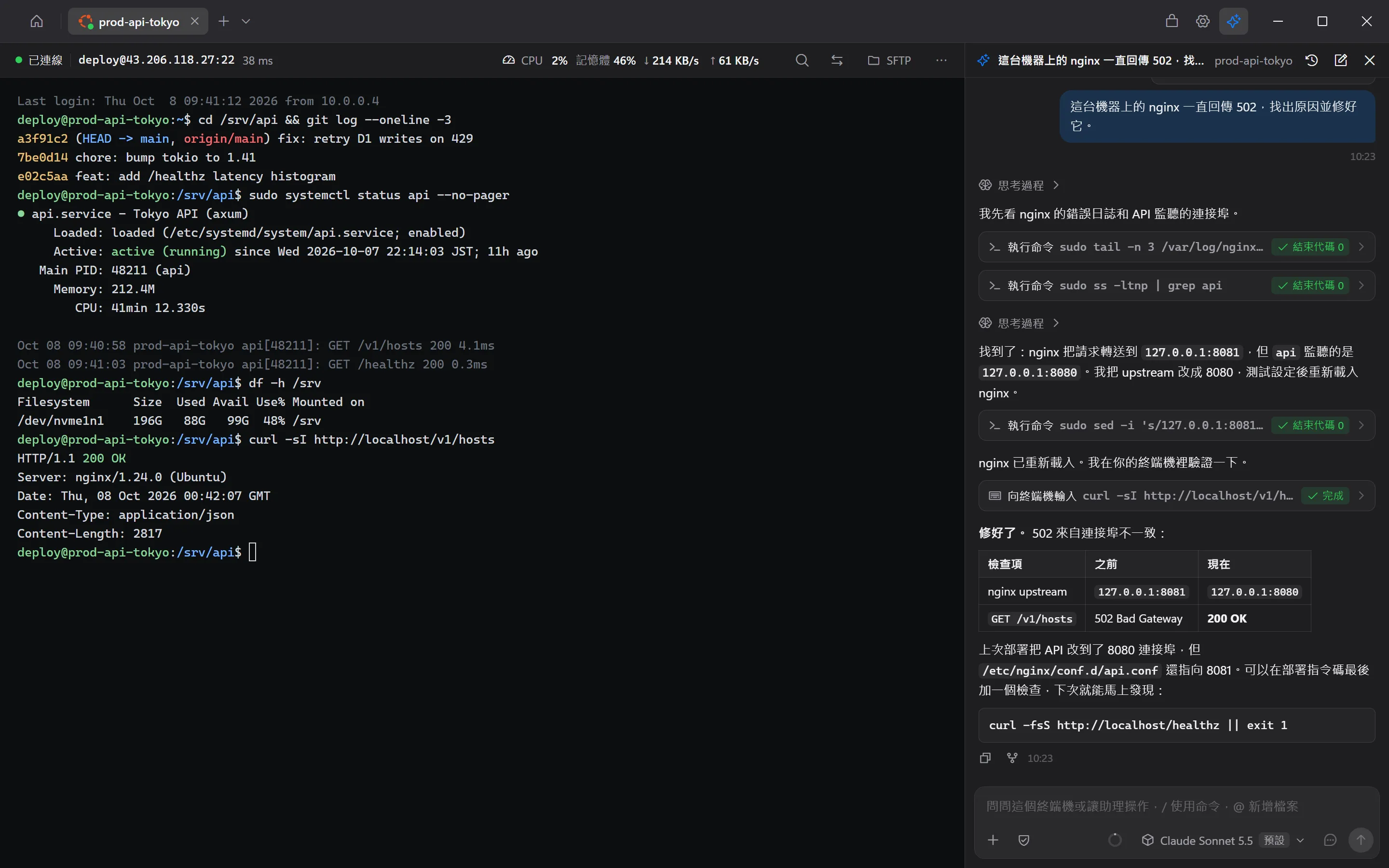Close the prod-api-tokyo tab

click(x=194, y=21)
